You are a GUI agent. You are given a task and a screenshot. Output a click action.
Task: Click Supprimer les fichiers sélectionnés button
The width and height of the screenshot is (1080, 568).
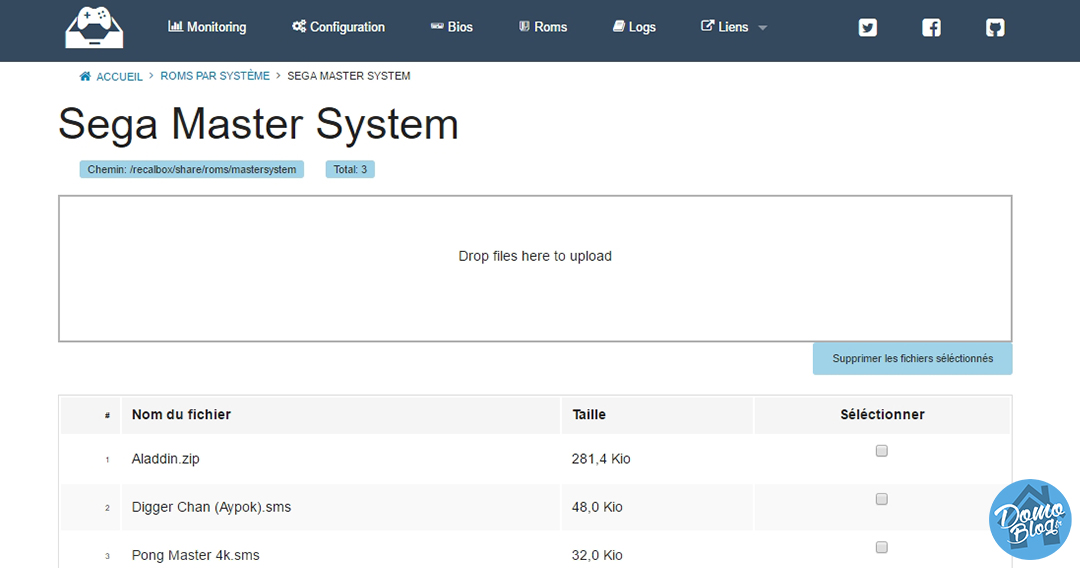click(x=913, y=359)
